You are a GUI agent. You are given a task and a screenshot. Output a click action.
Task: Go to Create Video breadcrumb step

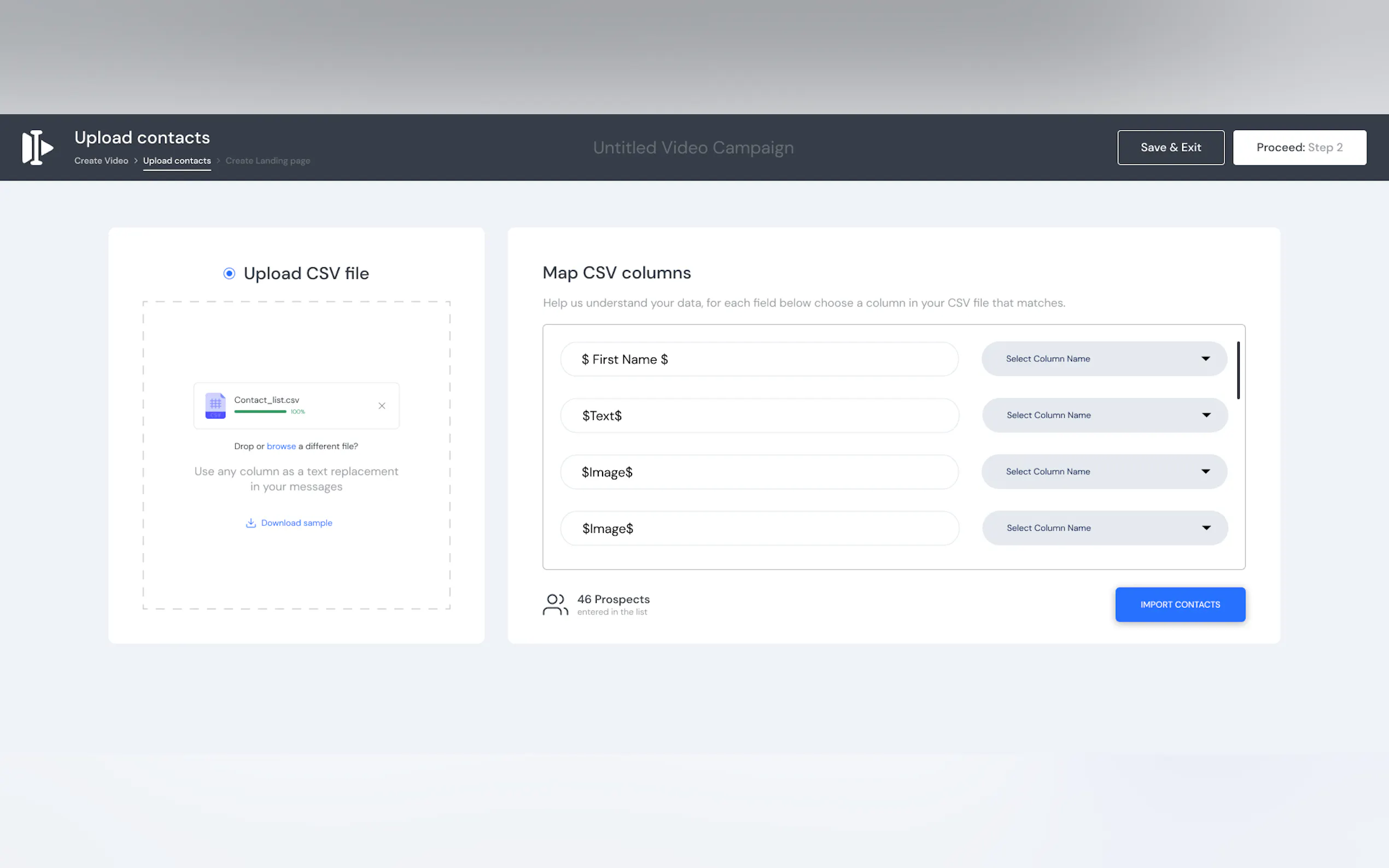coord(101,161)
